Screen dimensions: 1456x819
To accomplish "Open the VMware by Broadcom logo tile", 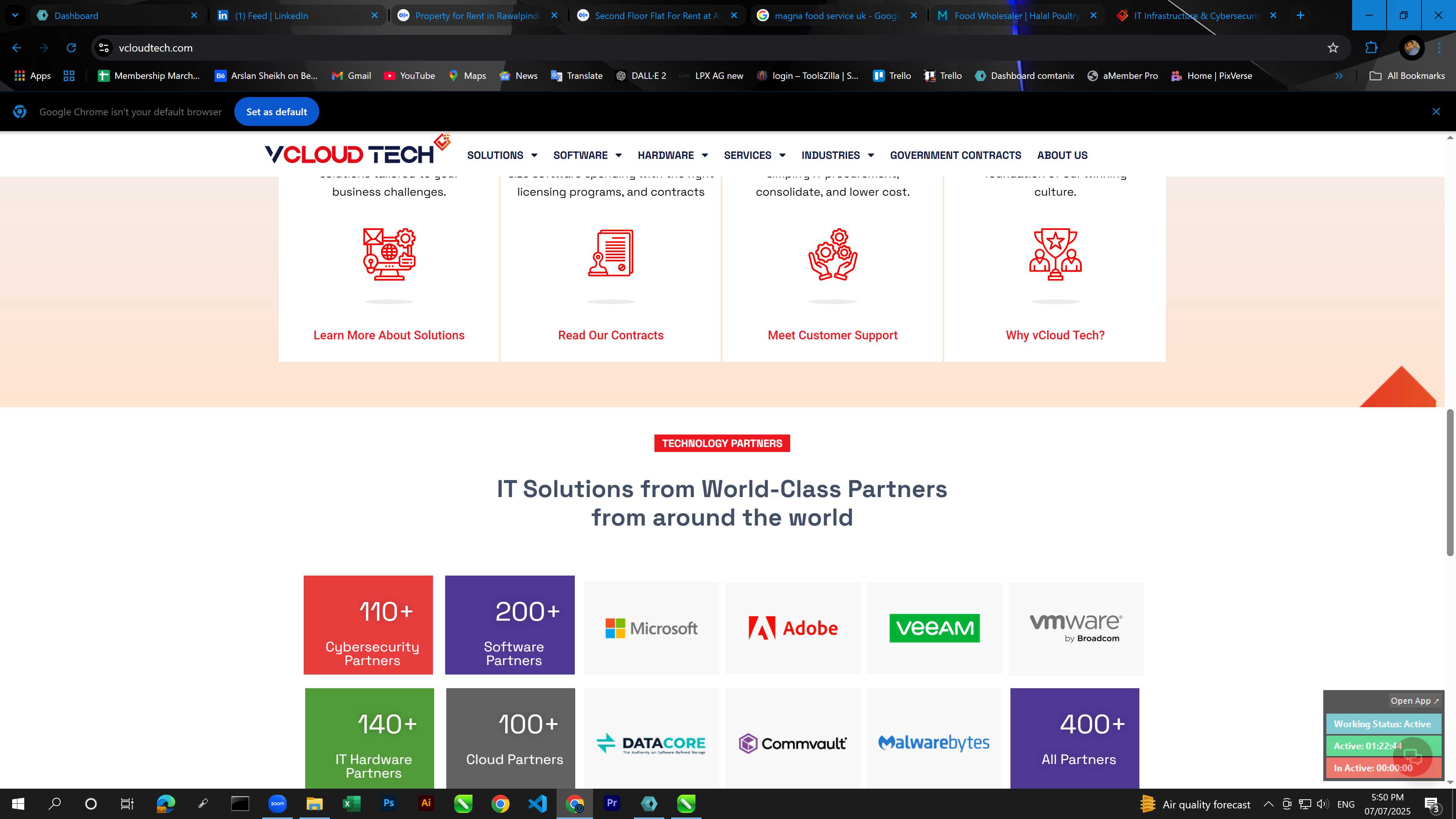I will [x=1076, y=628].
